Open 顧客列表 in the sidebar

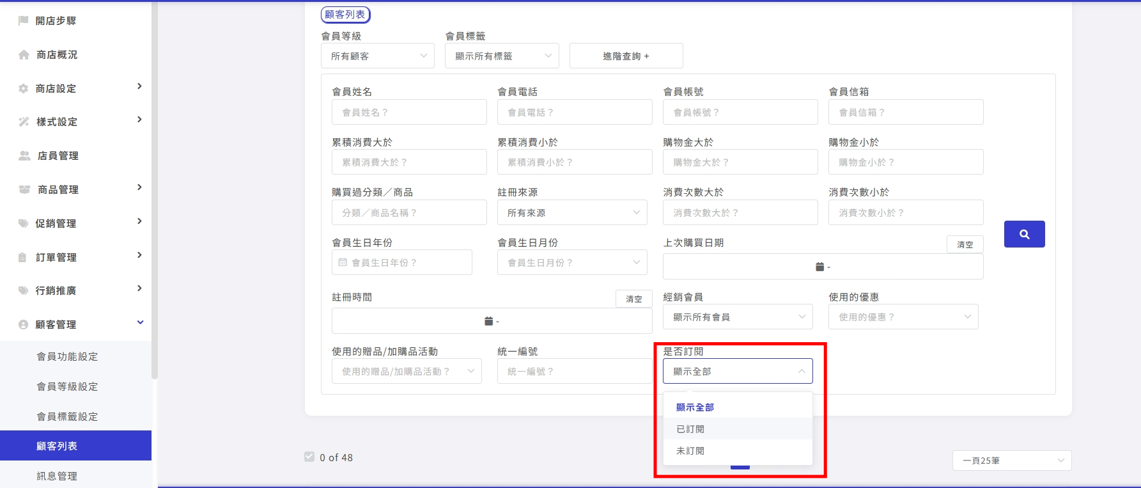coord(76,446)
